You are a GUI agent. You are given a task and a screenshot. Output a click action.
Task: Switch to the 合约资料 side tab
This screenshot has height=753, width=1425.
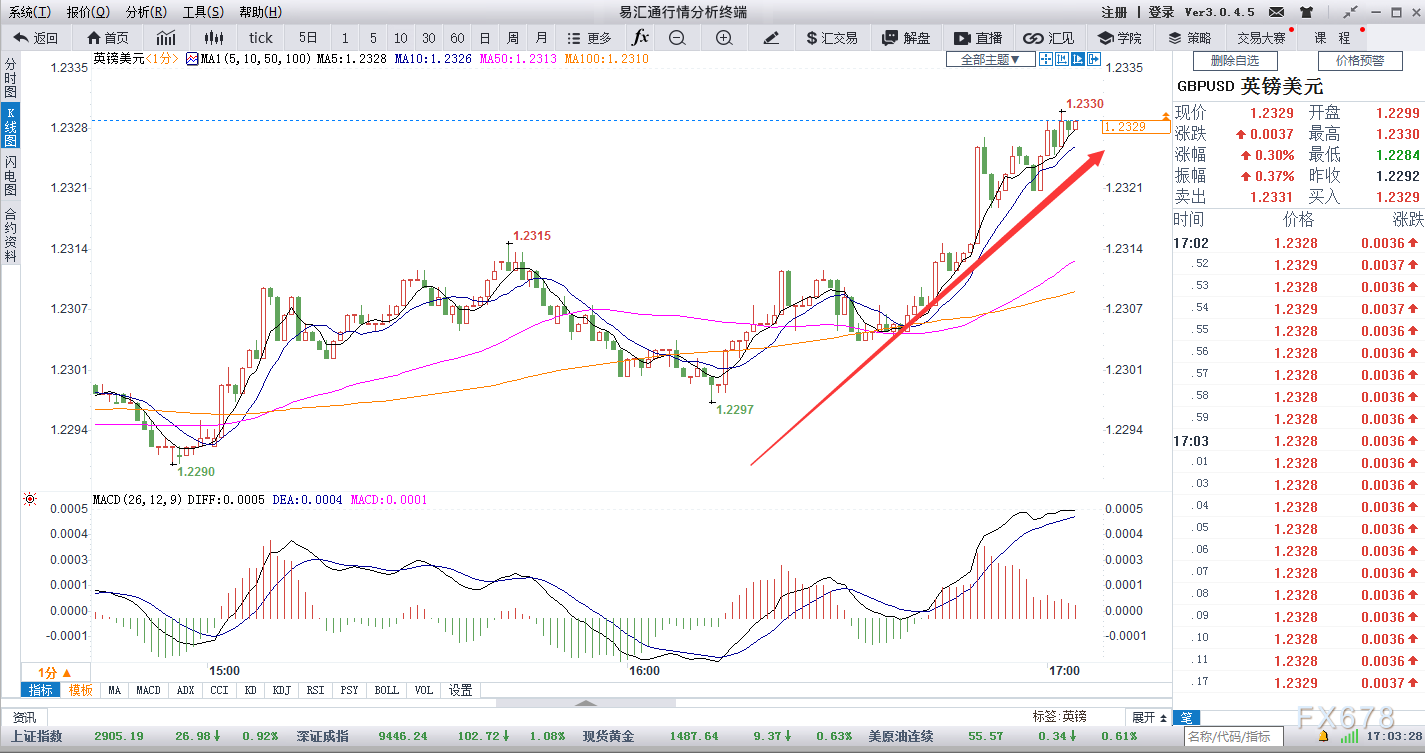(x=10, y=234)
